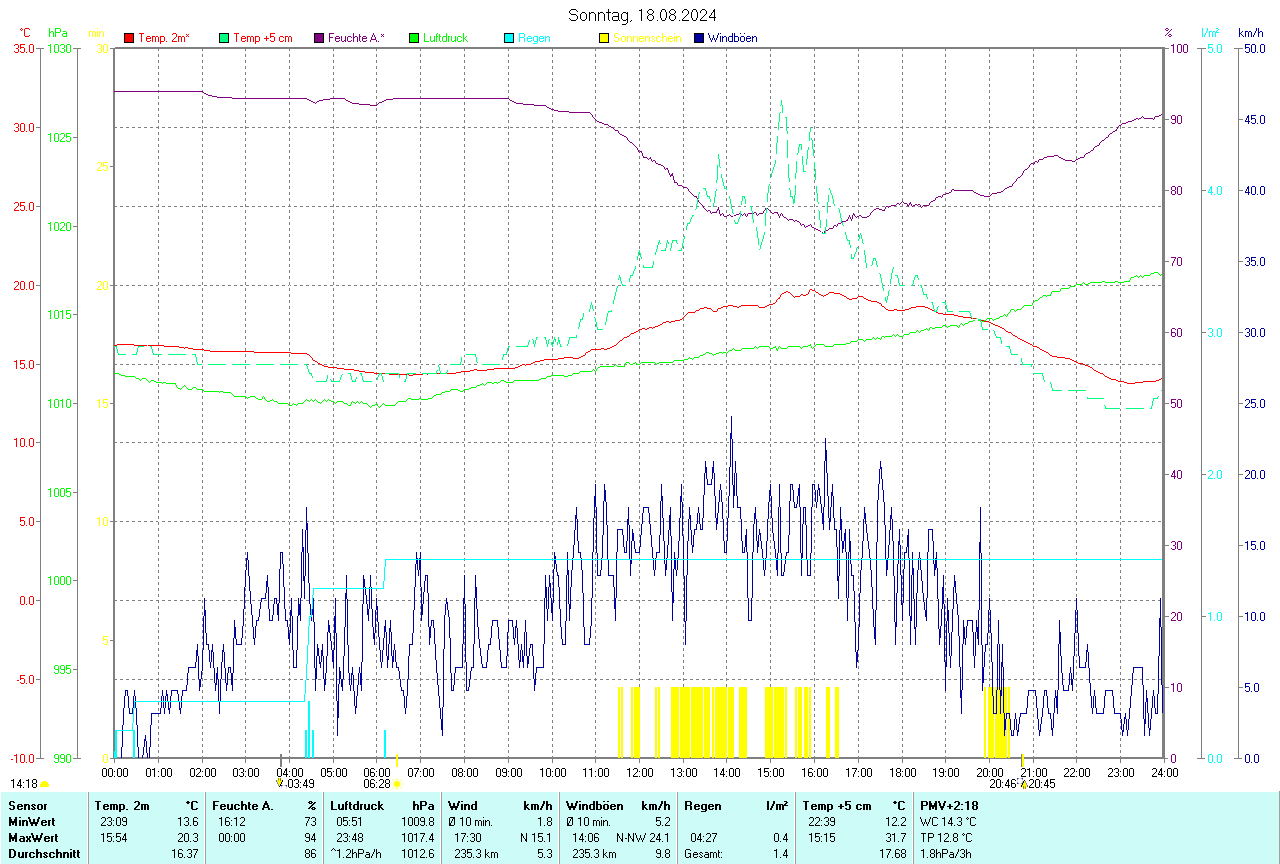Click the 03:49 time label below the axis
1280x864 pixels.
tap(301, 785)
